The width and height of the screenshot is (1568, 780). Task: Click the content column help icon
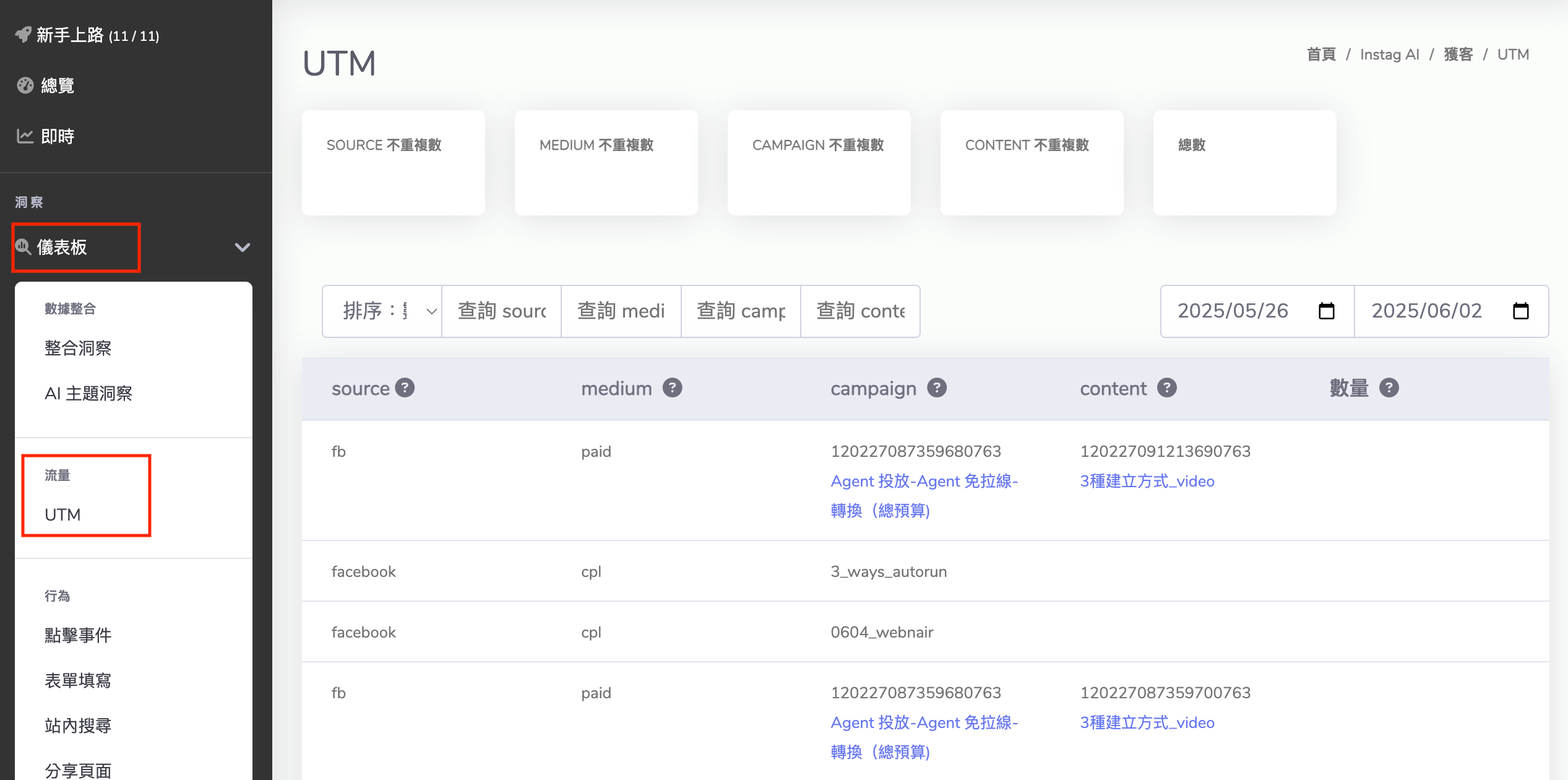click(x=1167, y=388)
